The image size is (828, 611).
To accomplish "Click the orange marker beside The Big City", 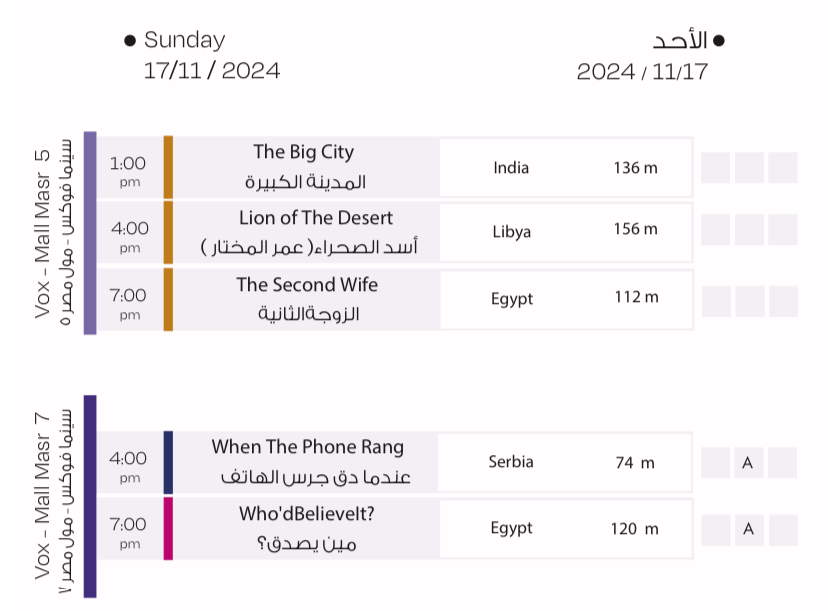I will click(x=168, y=167).
